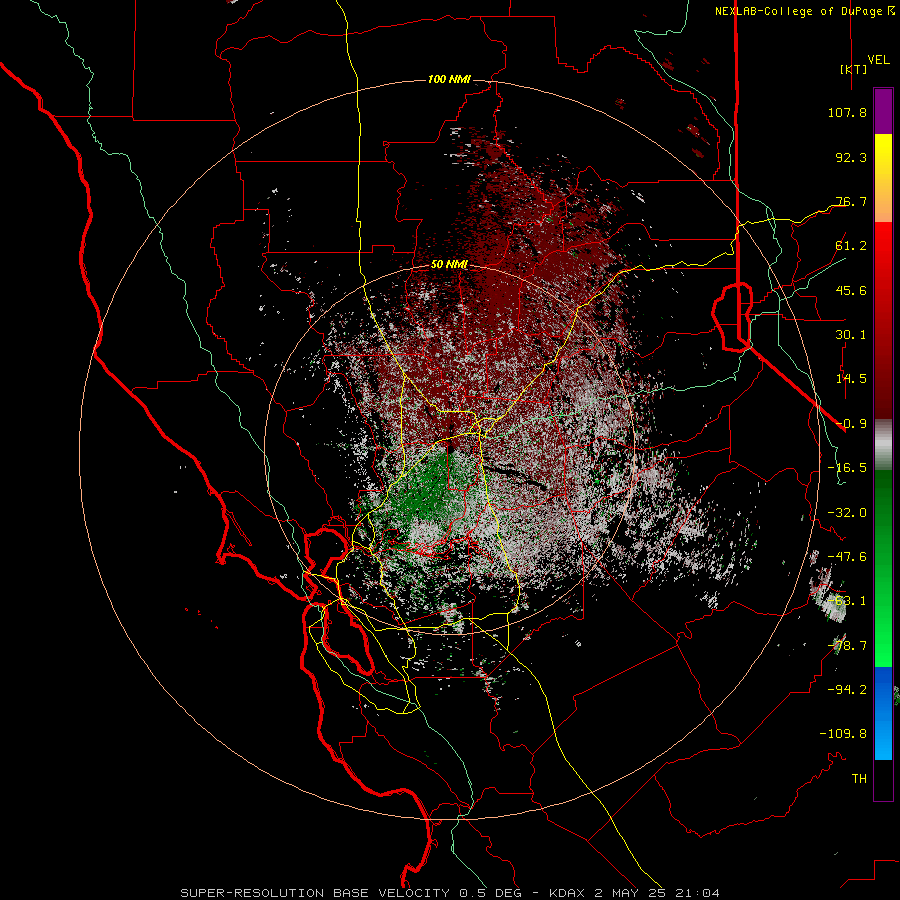900x900 pixels.
Task: Click the SUPER-RESOLUTION BASE VELOCITY caption text
Action: coord(317,893)
